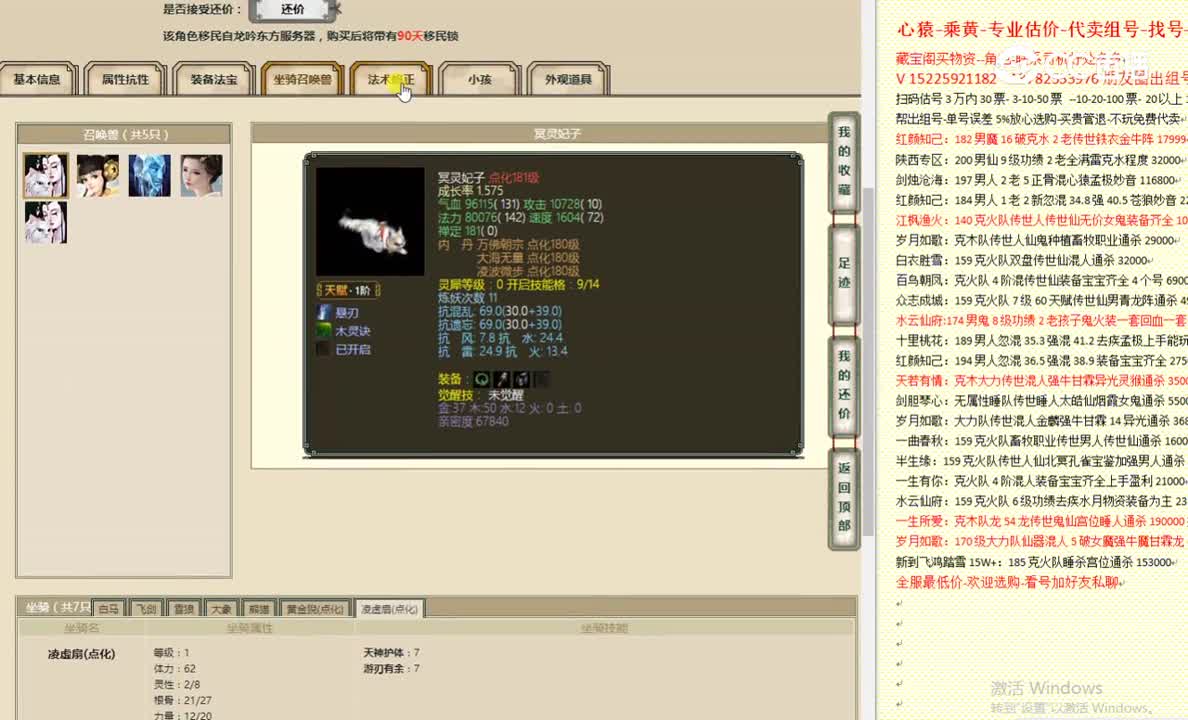Click 陕西专区 listing in document
The height and width of the screenshot is (720, 1188).
tap(1040, 160)
